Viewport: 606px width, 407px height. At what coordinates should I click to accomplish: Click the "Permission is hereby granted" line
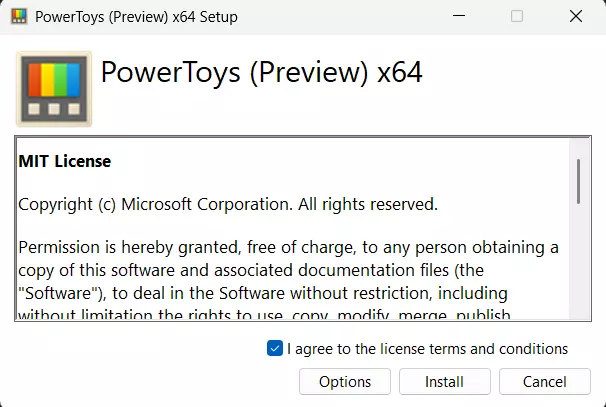coord(288,246)
